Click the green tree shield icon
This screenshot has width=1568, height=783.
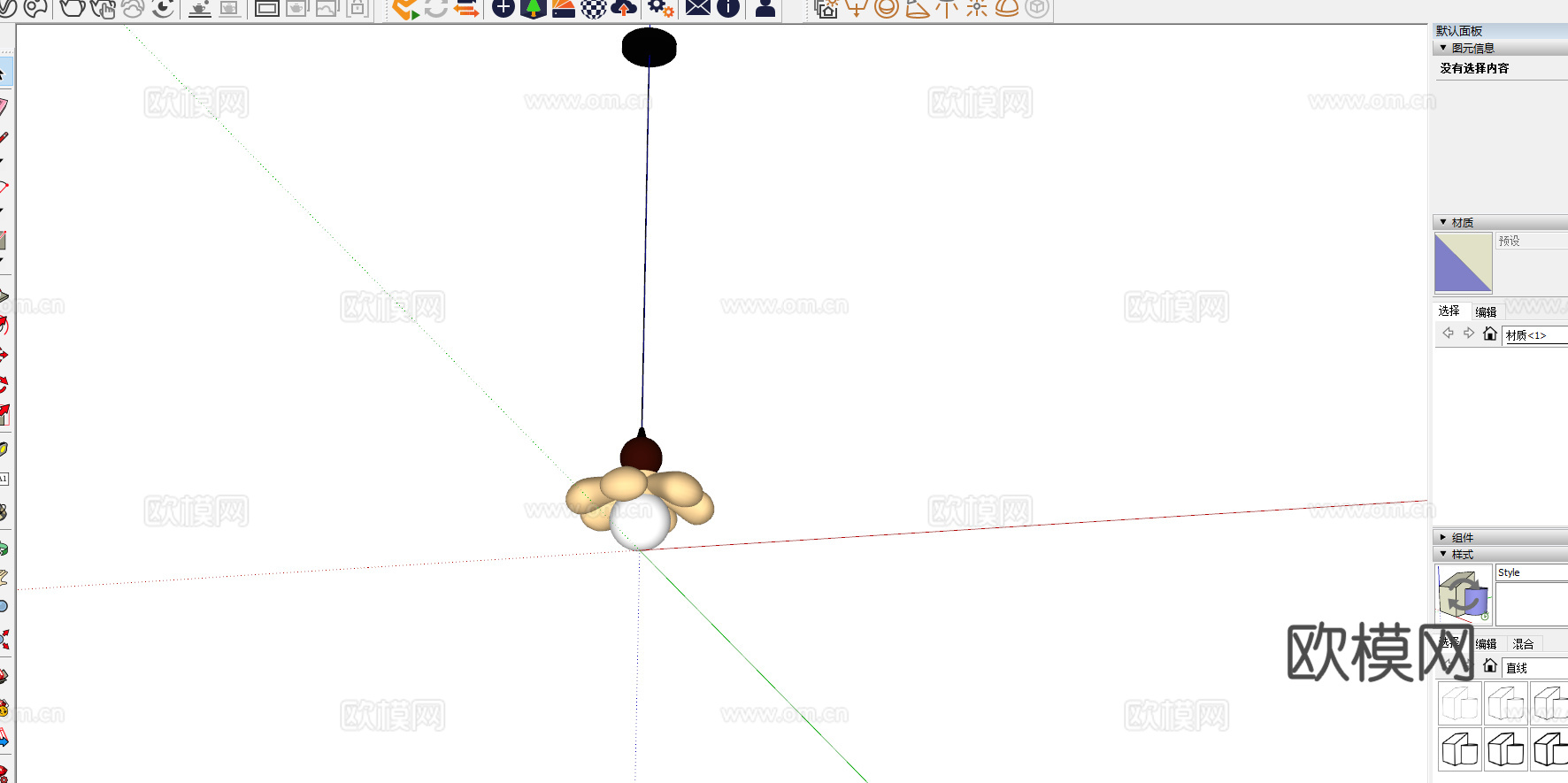coord(533,9)
